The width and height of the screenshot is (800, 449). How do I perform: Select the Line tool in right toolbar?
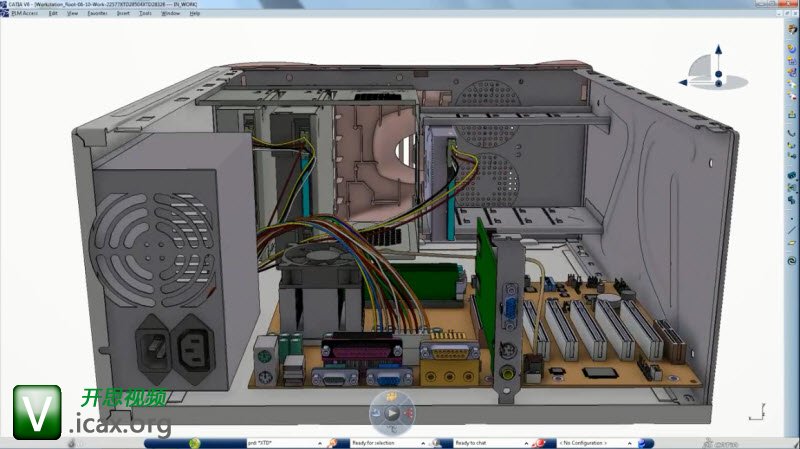[792, 230]
